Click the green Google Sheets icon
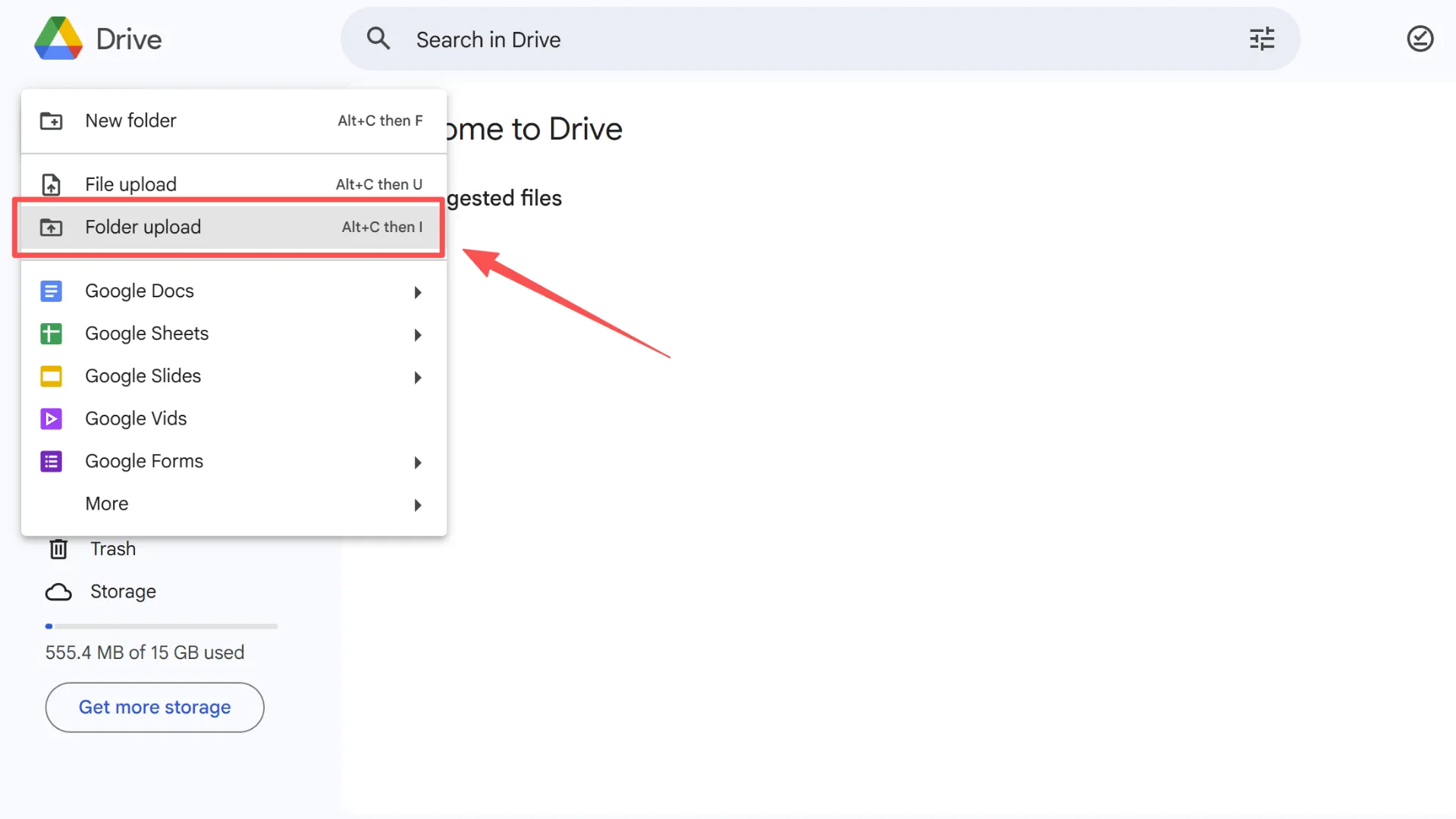 (51, 334)
